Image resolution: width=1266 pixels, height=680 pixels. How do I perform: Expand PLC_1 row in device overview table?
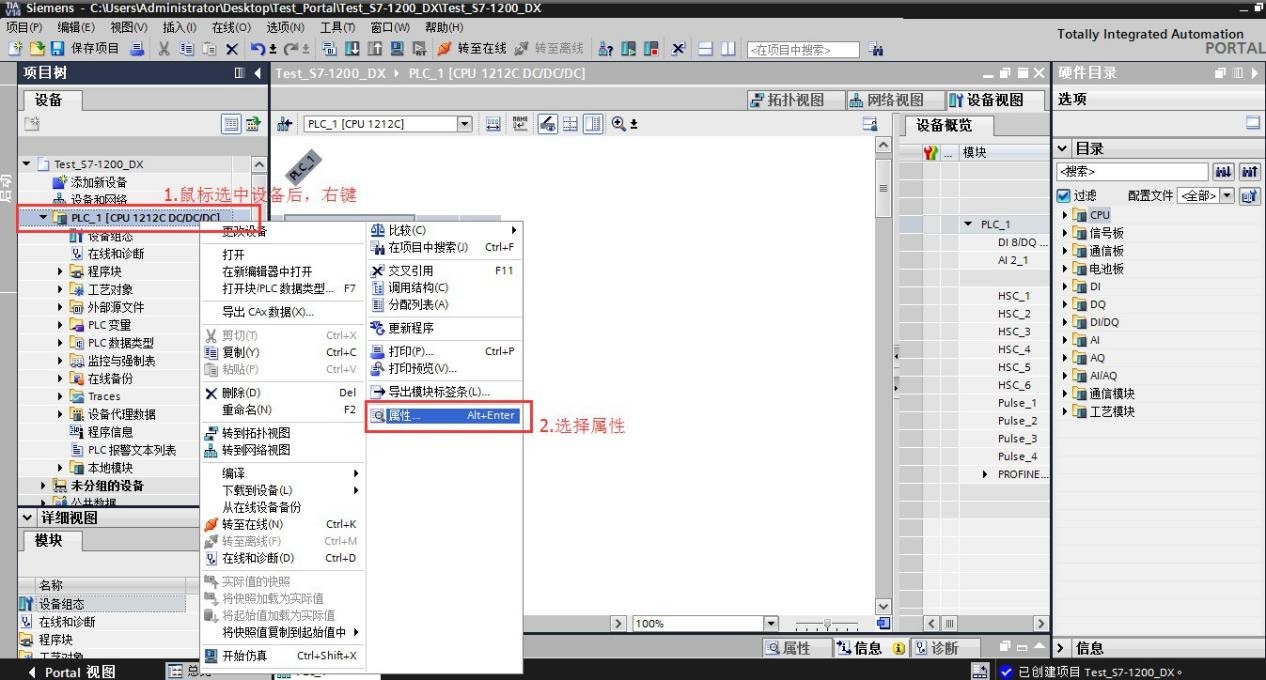coord(969,224)
